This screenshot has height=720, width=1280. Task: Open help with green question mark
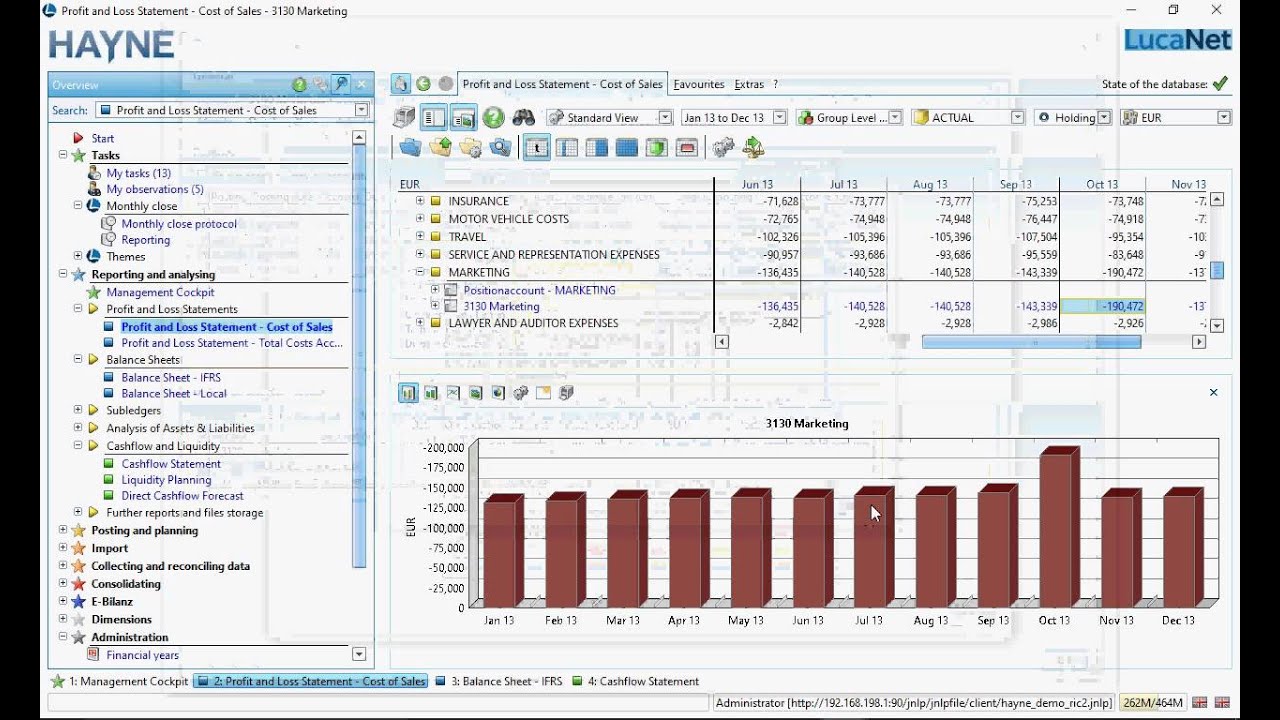(x=493, y=118)
